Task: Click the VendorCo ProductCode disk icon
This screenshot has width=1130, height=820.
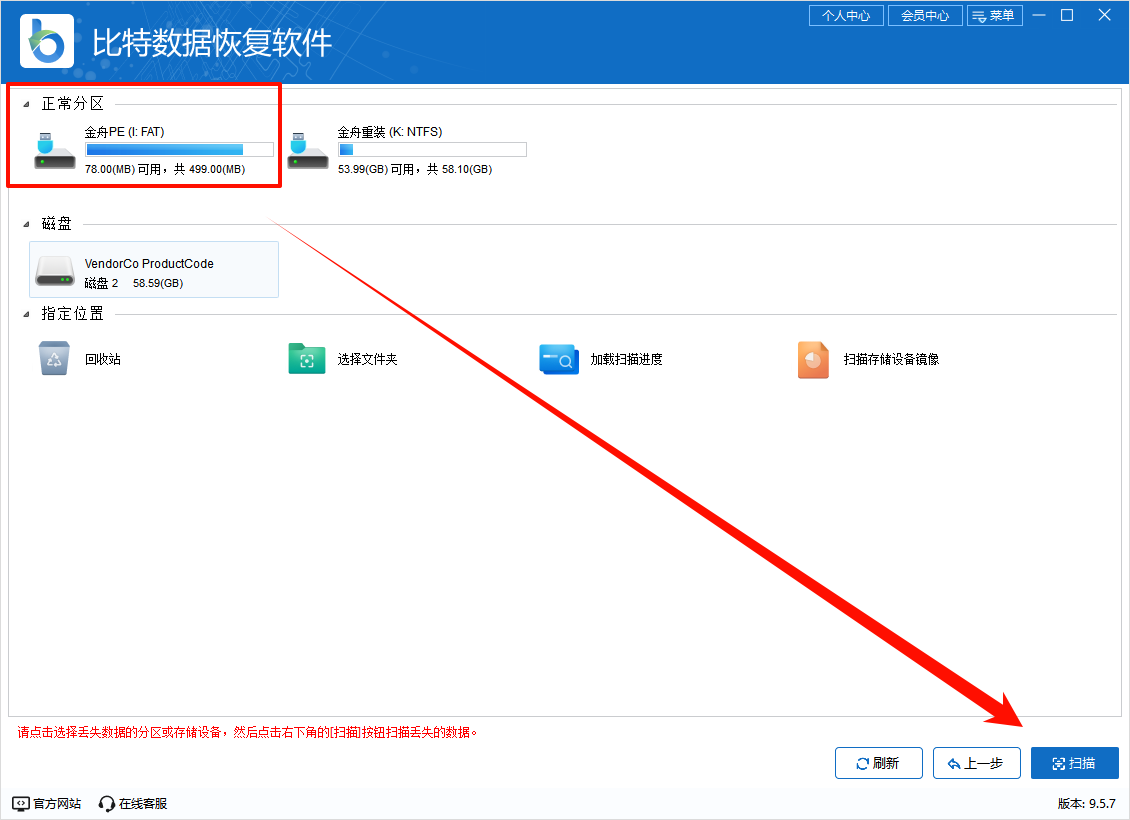Action: pos(55,272)
